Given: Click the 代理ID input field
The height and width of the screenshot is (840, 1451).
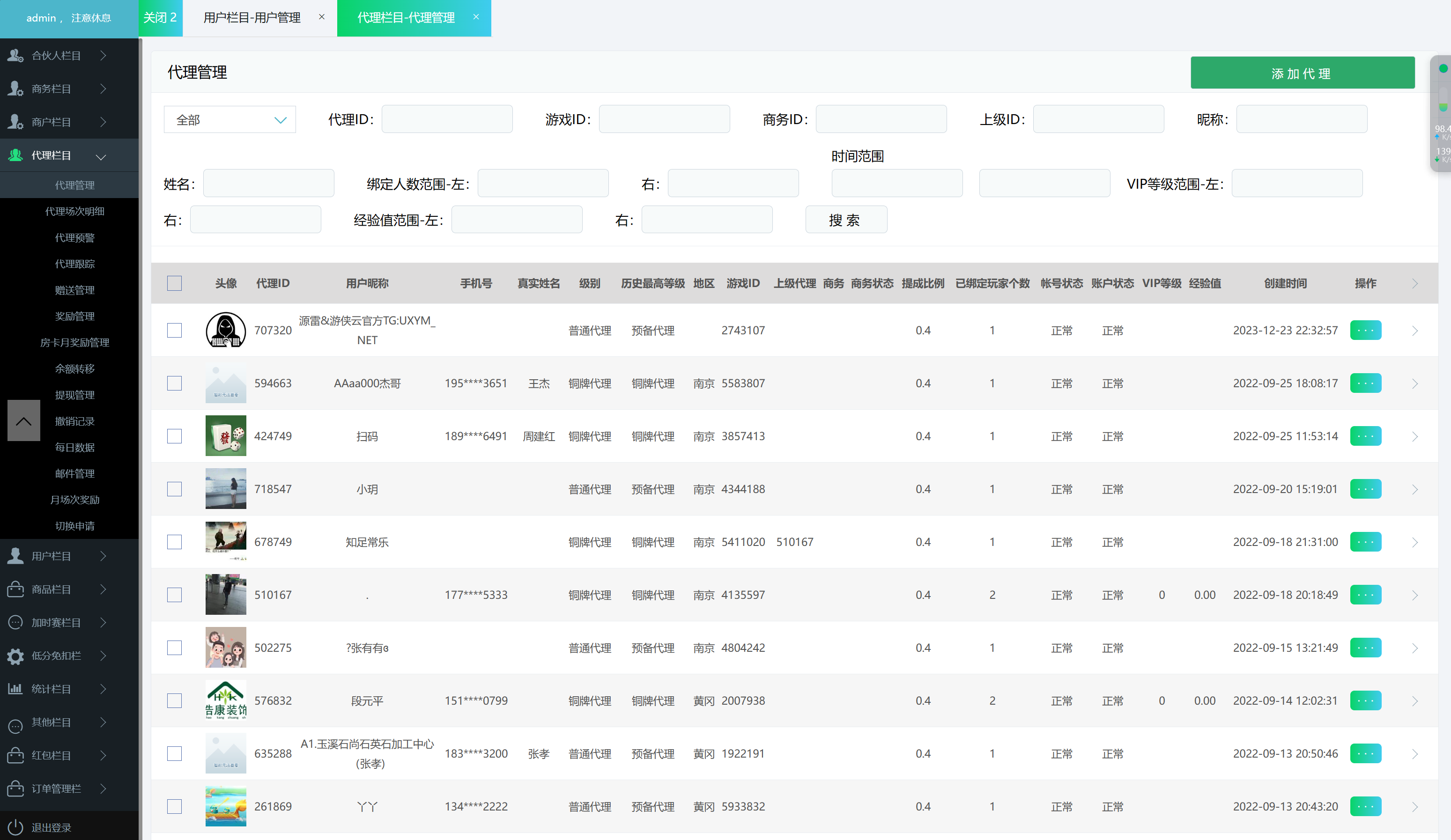Looking at the screenshot, I should click(447, 119).
